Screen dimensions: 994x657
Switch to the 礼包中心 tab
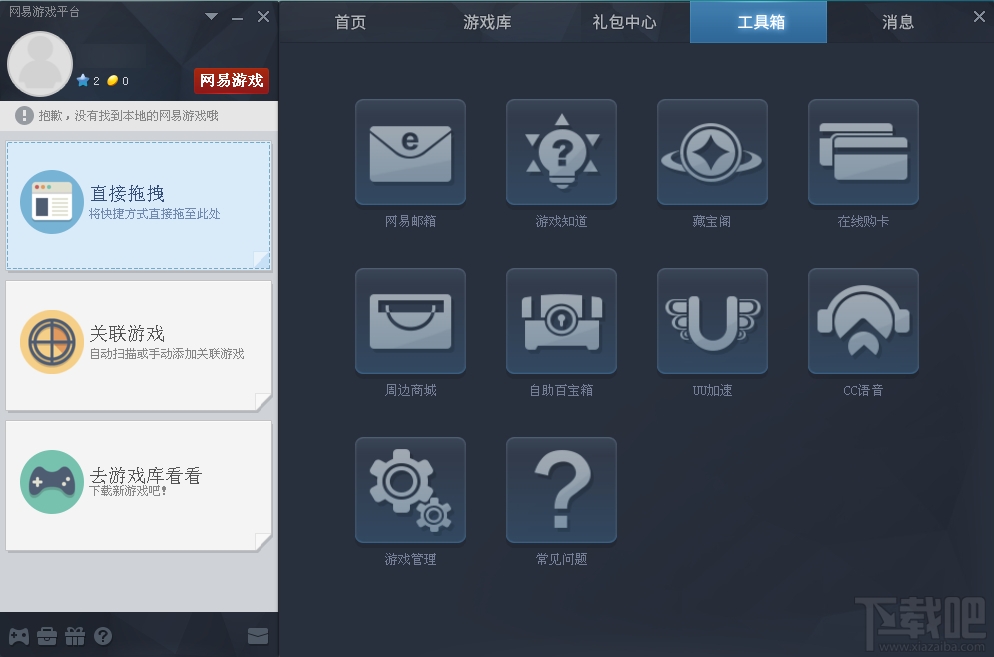click(x=623, y=22)
